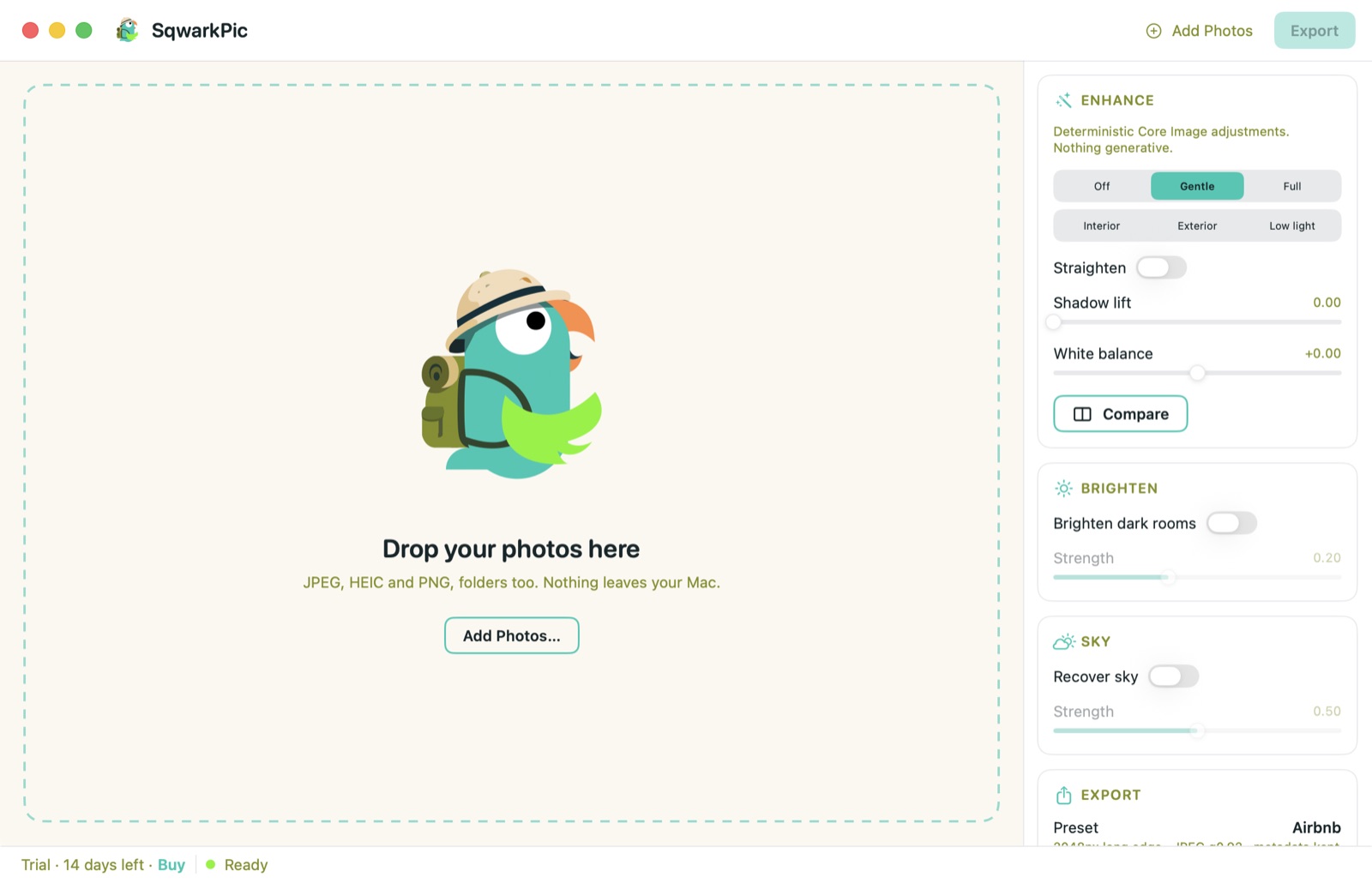Click the Shadow lift slider handle

click(1054, 322)
